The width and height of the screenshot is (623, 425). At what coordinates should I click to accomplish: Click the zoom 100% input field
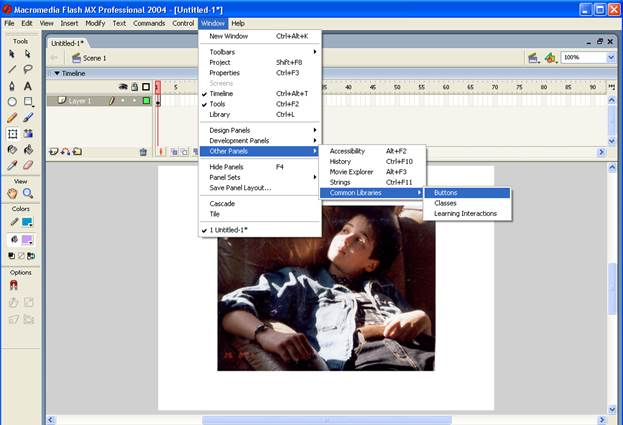[583, 58]
